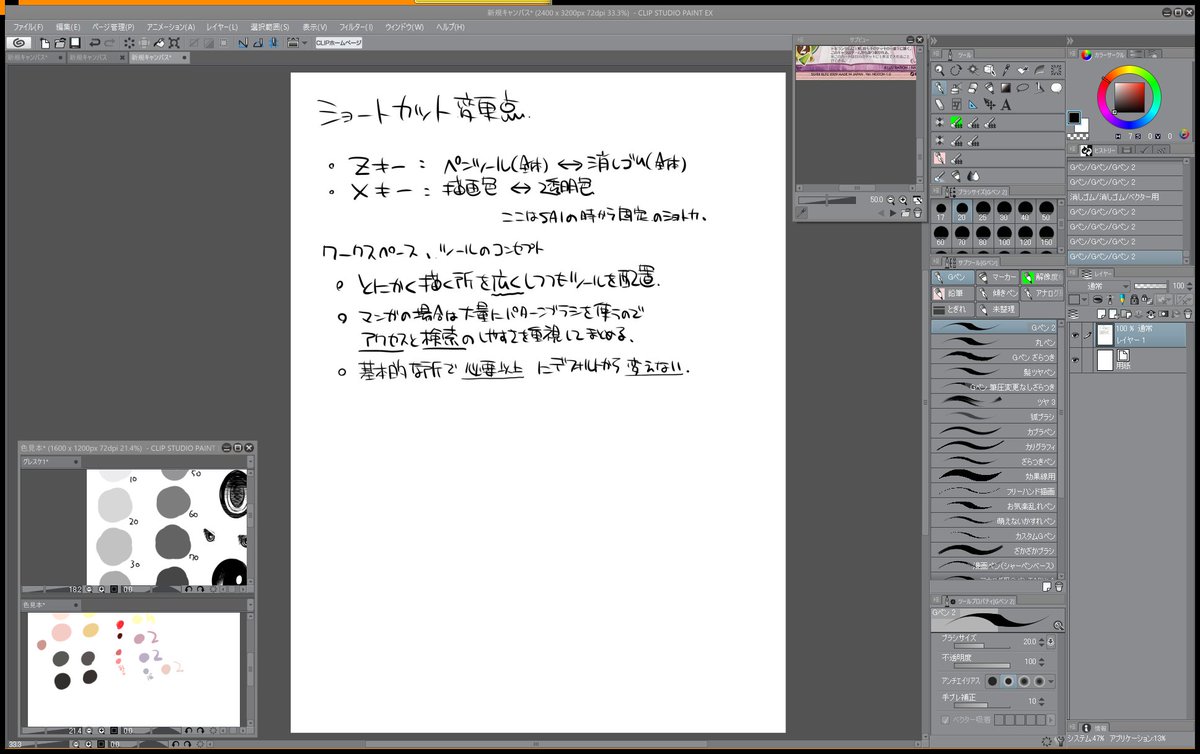1200x754 pixels.
Task: Open the ウィンドウ(W) menu
Action: [406, 26]
